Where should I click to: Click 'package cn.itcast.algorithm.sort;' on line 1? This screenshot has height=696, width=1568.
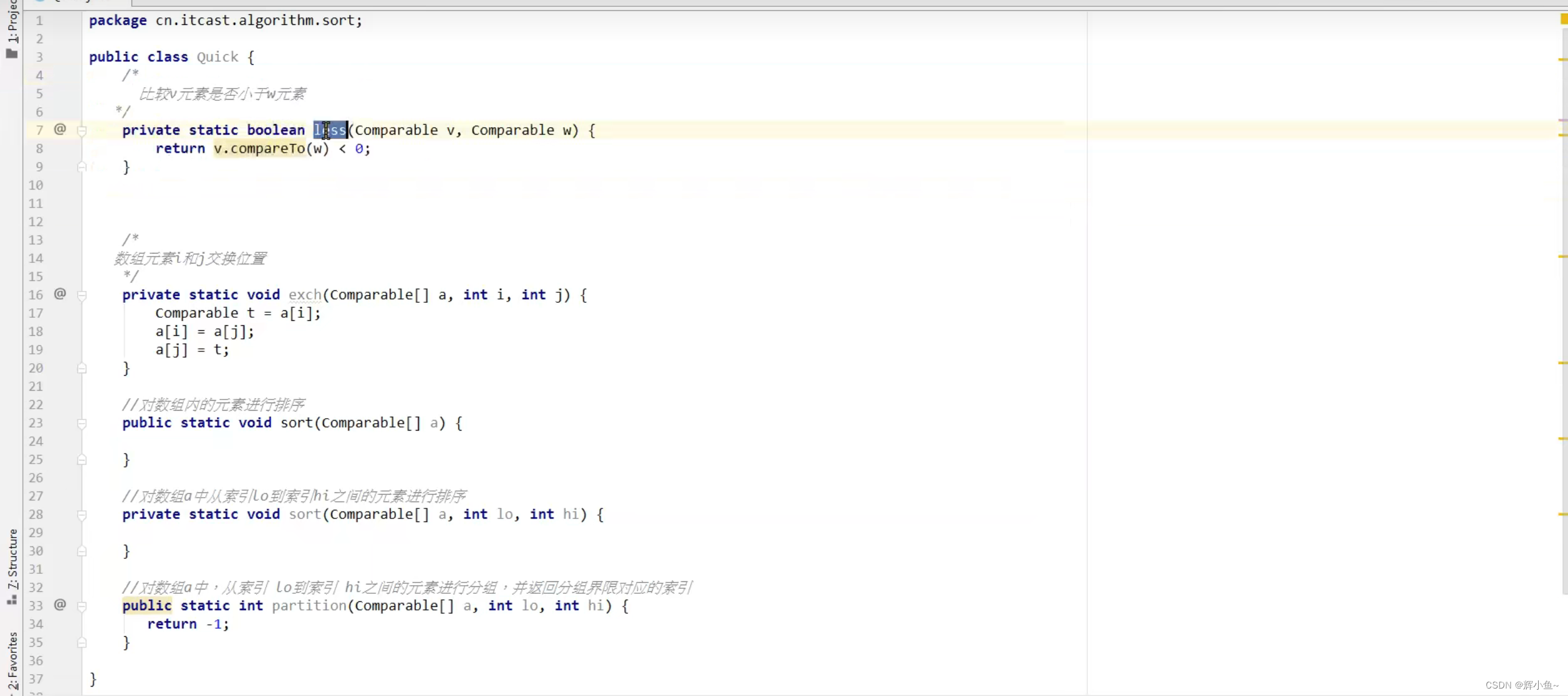(x=225, y=20)
